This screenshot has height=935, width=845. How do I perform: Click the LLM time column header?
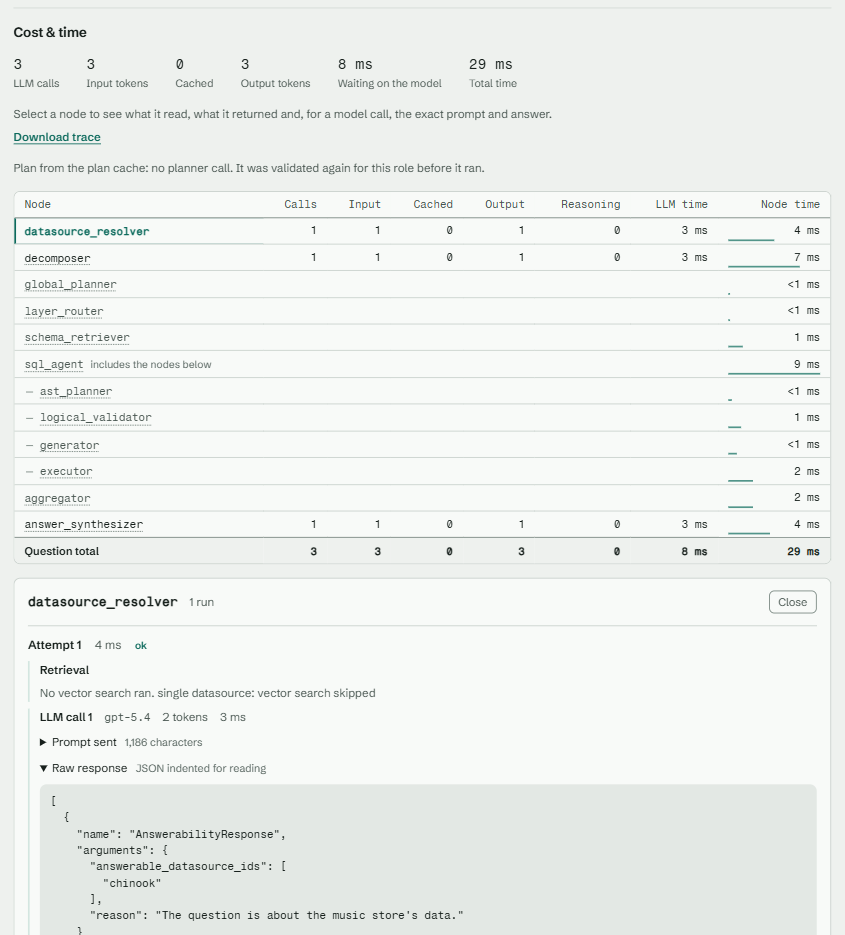(x=682, y=205)
